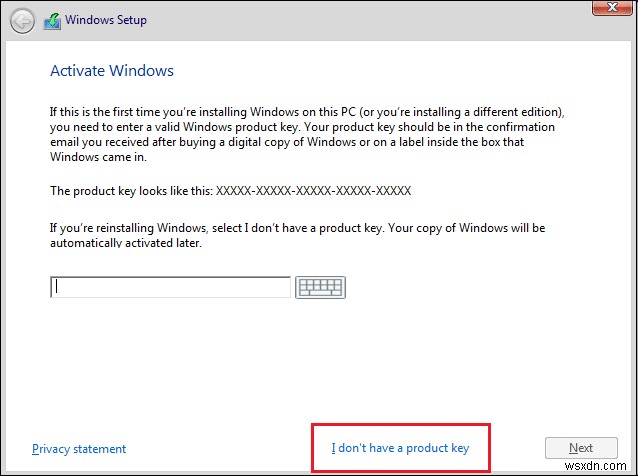Click the Windows Setup title bar icon
Image resolution: width=638 pixels, height=476 pixels.
point(52,18)
